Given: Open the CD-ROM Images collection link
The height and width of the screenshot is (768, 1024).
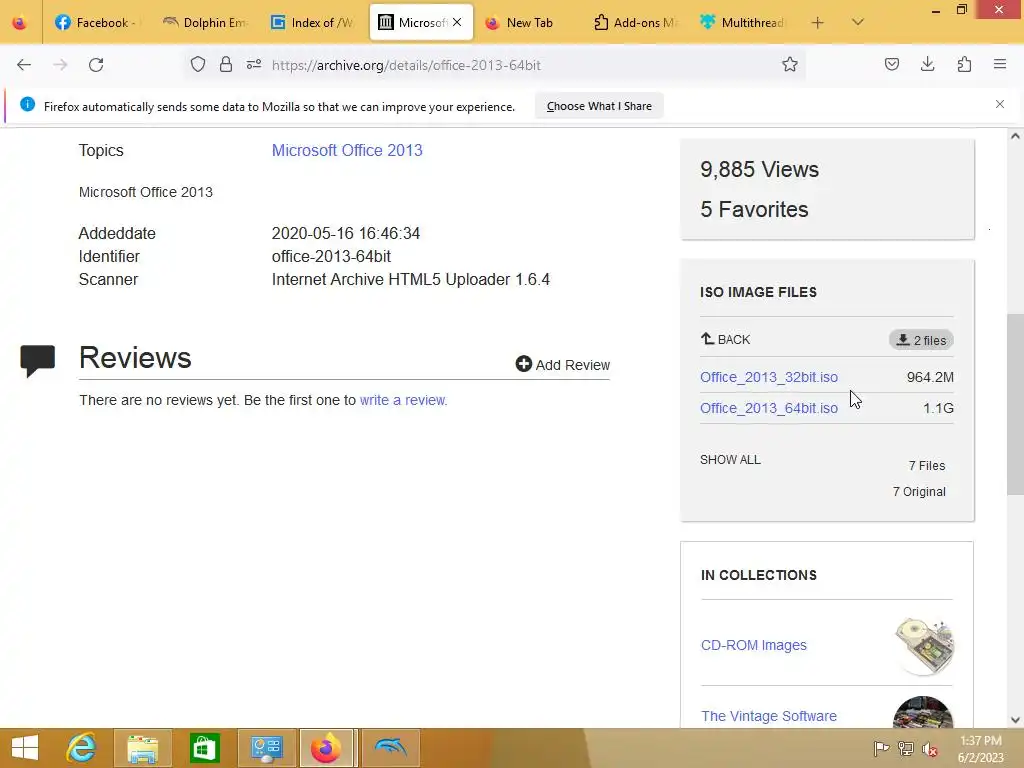Looking at the screenshot, I should pos(754,645).
